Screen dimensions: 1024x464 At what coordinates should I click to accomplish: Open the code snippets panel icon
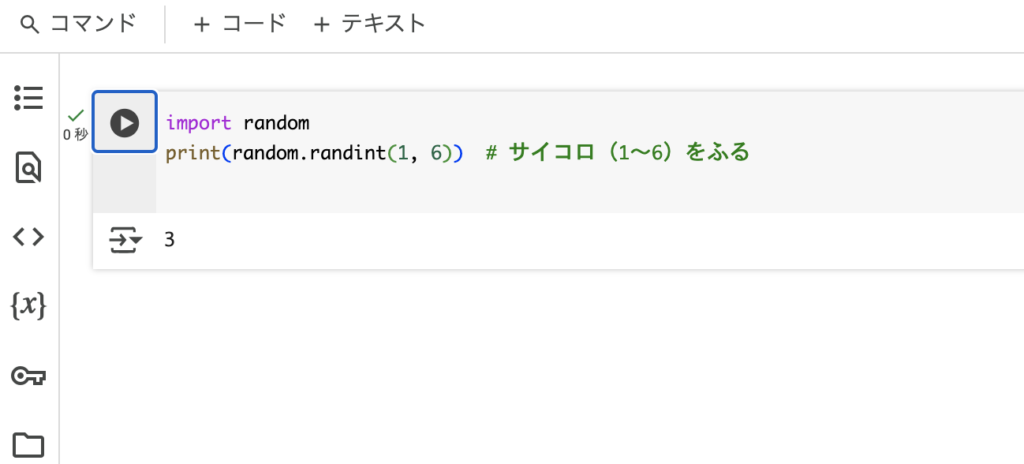[29, 237]
